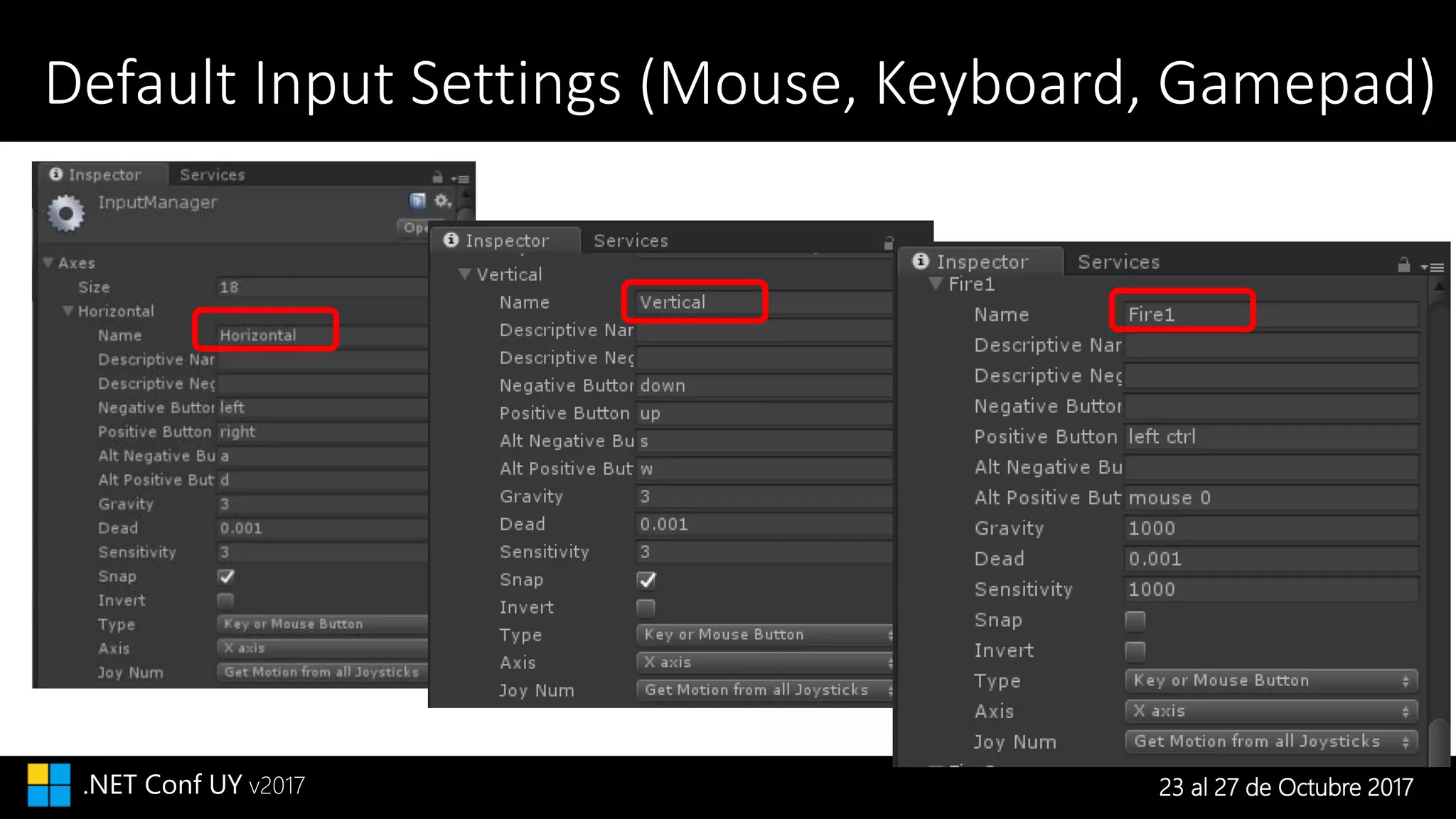The height and width of the screenshot is (819, 1456).
Task: Click Horizontal Negative Button field 'left'
Action: [x=322, y=408]
